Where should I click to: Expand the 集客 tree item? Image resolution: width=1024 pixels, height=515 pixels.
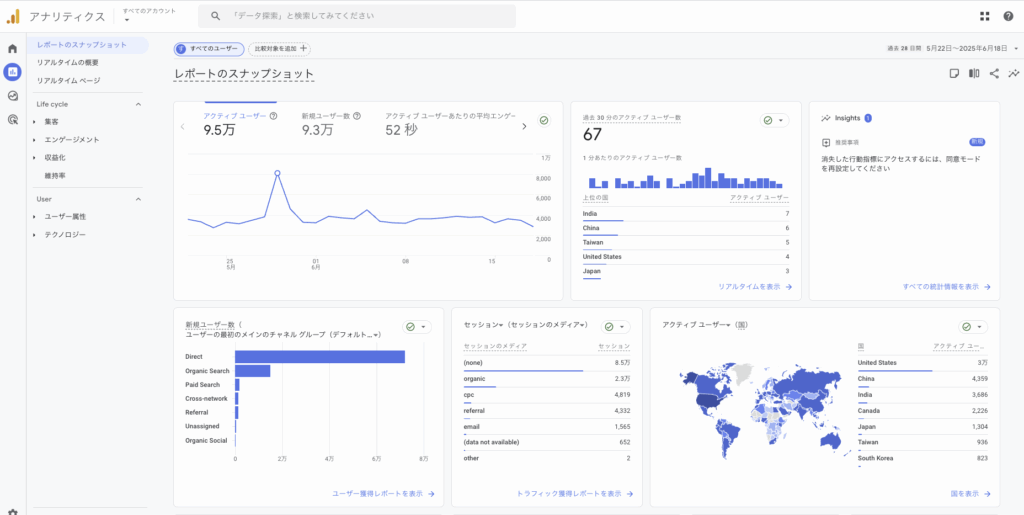tap(34, 122)
